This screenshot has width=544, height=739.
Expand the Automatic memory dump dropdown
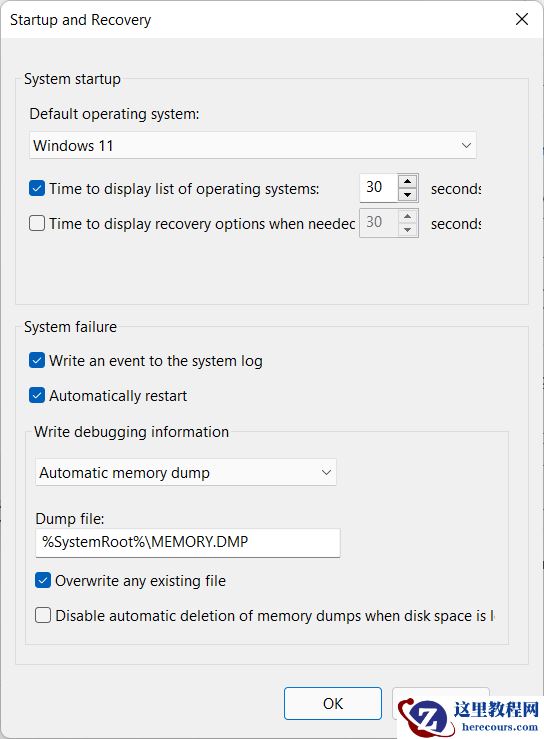point(186,472)
